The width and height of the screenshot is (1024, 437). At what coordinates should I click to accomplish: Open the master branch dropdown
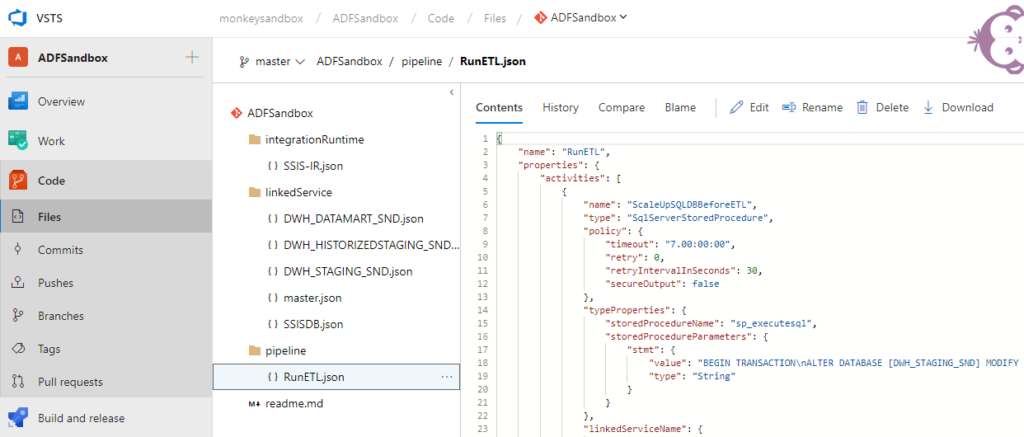point(272,62)
